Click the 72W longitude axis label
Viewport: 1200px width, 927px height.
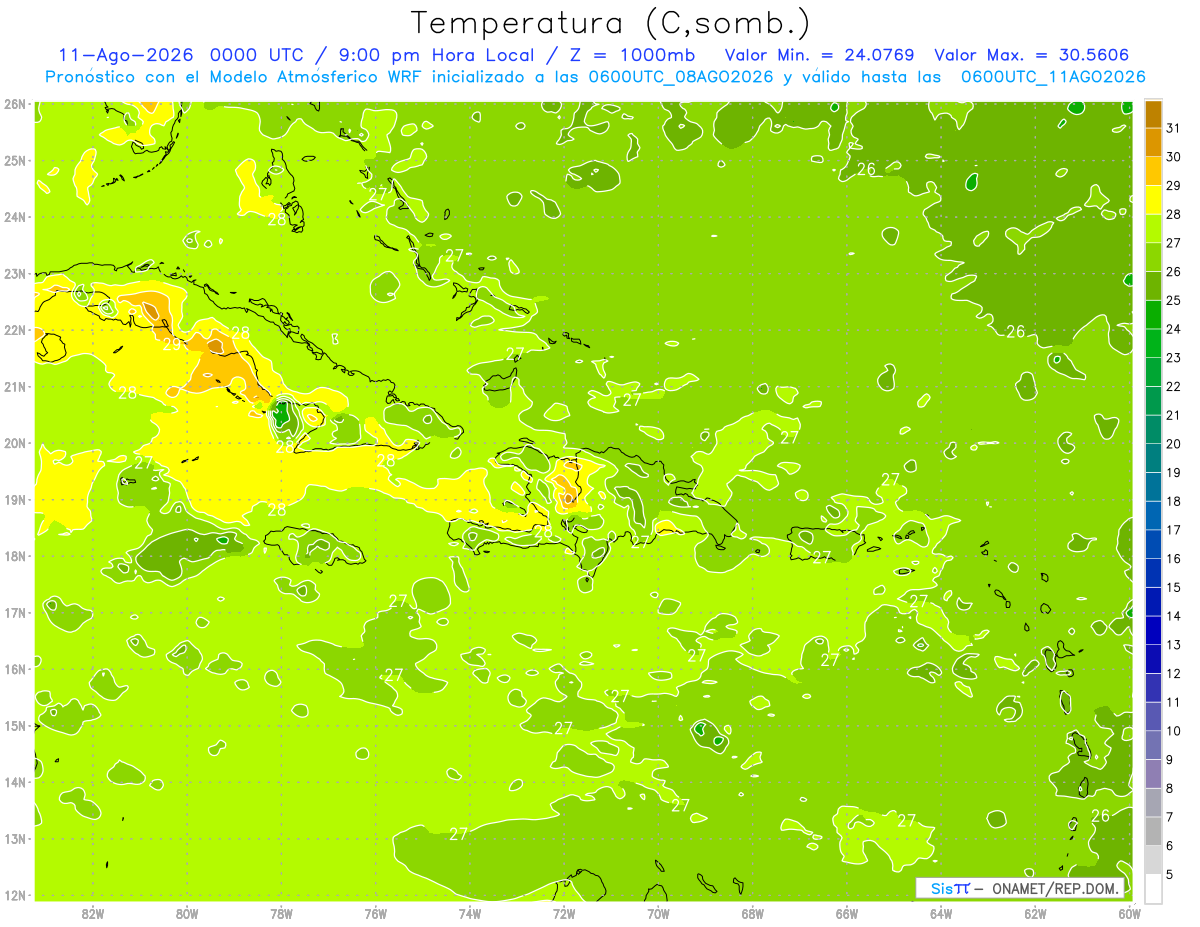pyautogui.click(x=564, y=913)
